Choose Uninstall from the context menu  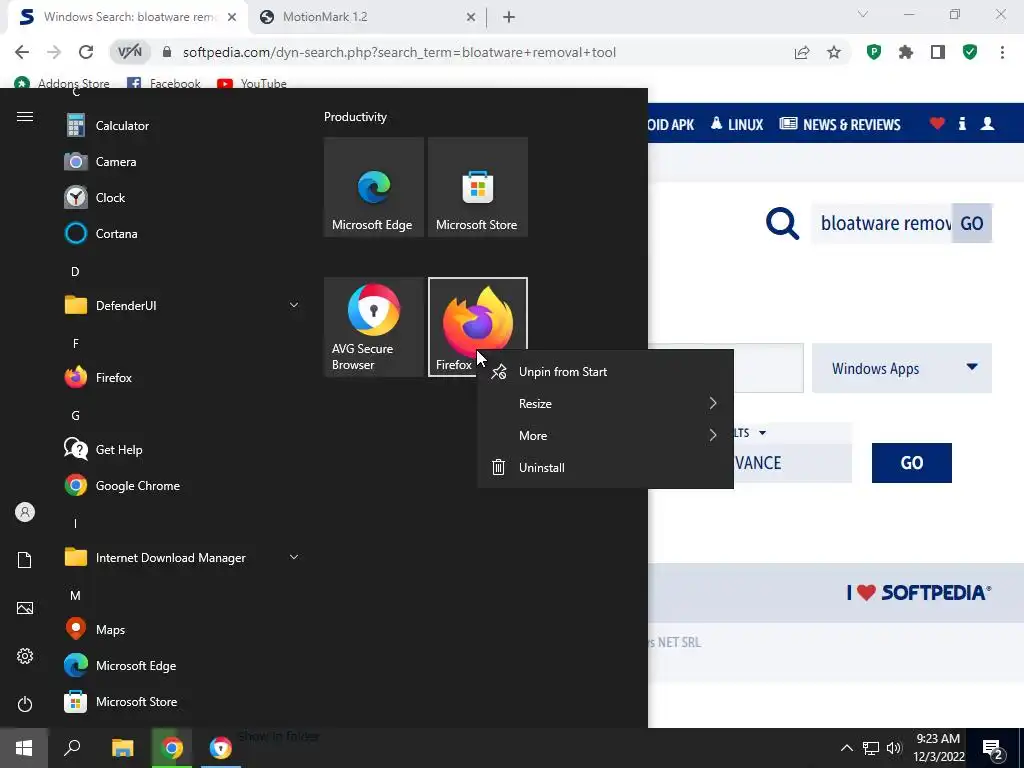(x=605, y=468)
